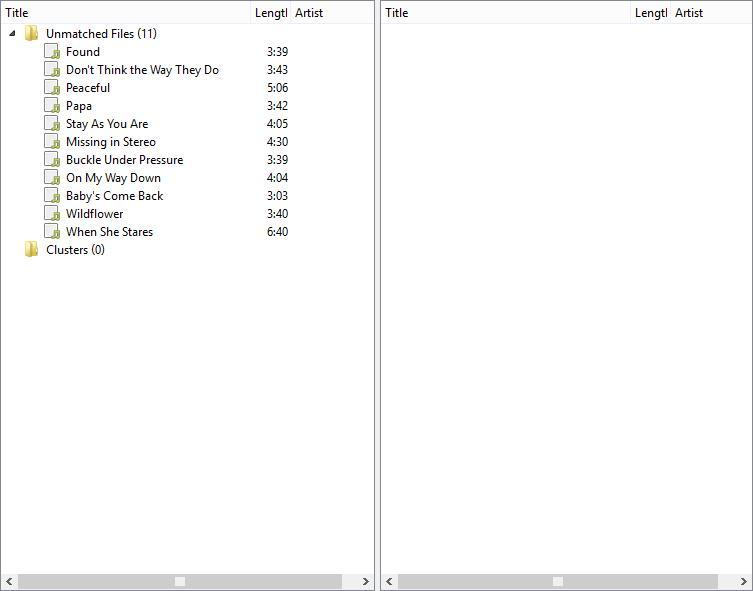The height and width of the screenshot is (591, 753).
Task: Collapse the Unmatched Files folder tree
Action: point(12,34)
